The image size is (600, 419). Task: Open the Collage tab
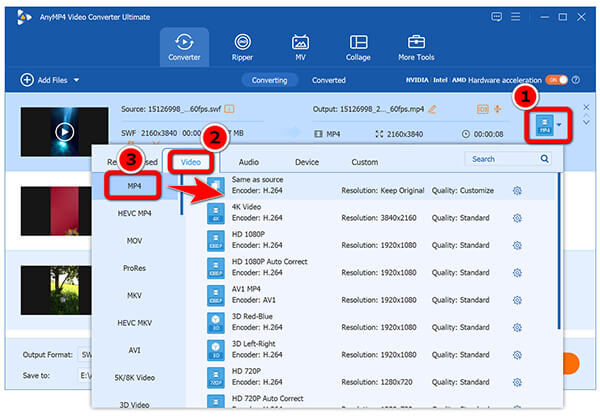358,47
